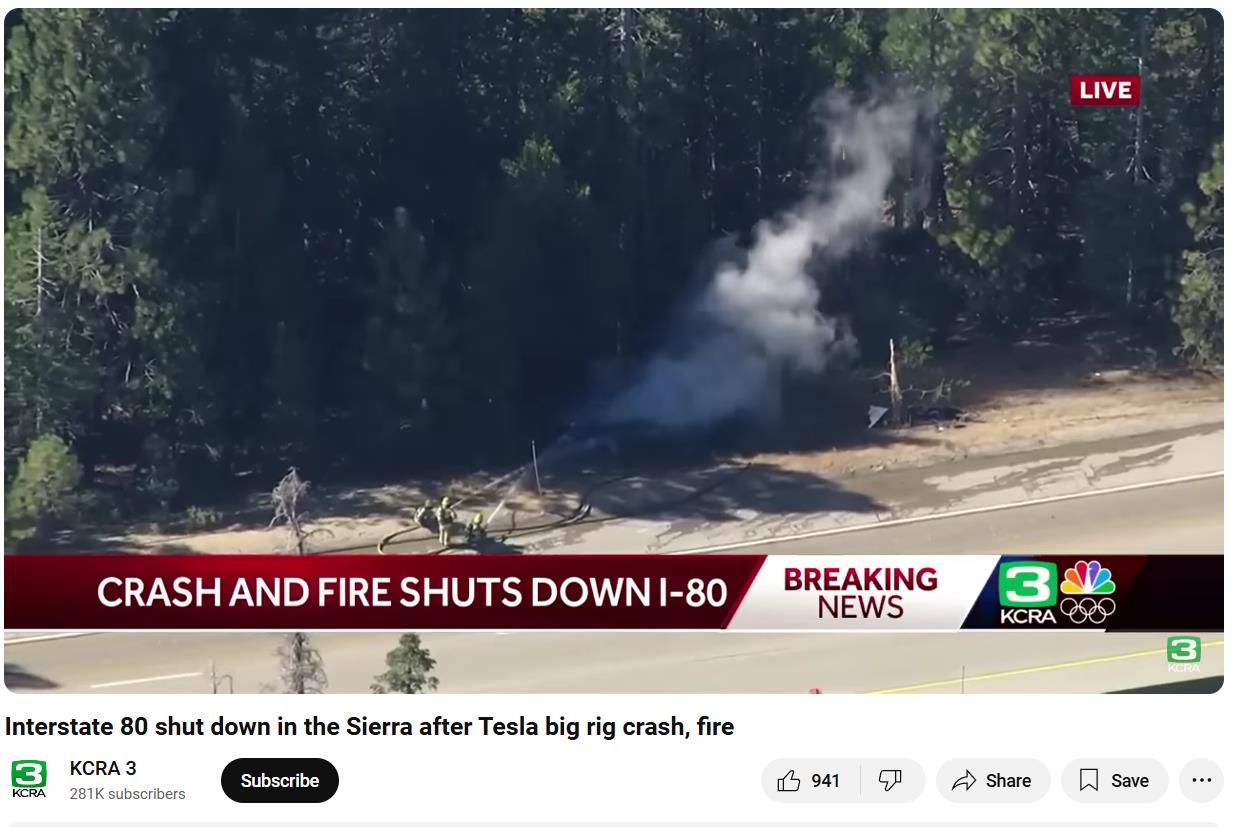Image resolution: width=1236 pixels, height=827 pixels.
Task: Open the three-dot more actions menu
Action: tap(1201, 781)
